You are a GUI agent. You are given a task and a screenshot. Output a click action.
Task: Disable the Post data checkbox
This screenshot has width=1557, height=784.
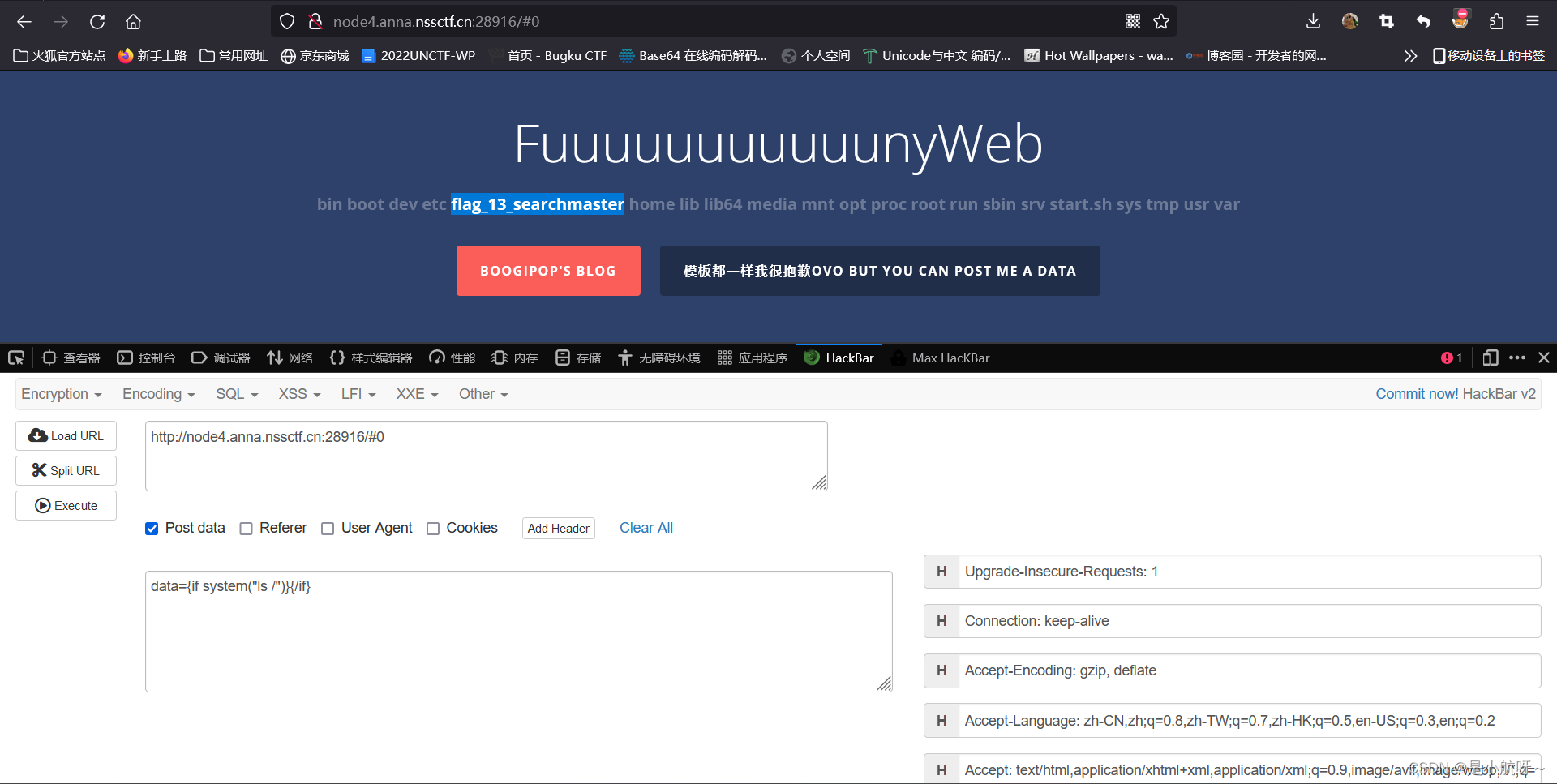(x=152, y=528)
